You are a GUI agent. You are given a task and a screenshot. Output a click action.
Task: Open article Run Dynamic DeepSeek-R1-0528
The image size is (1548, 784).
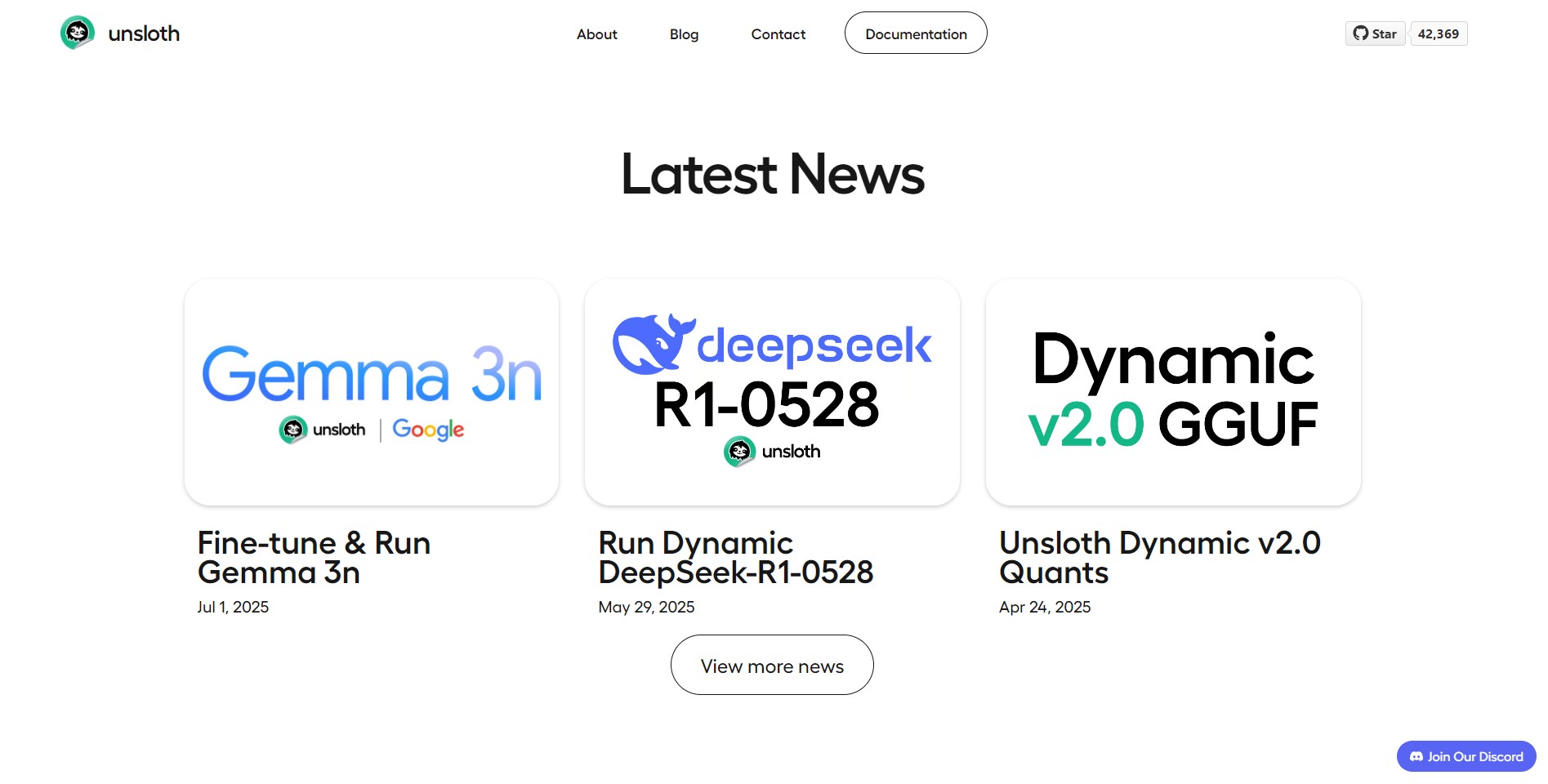[736, 558]
